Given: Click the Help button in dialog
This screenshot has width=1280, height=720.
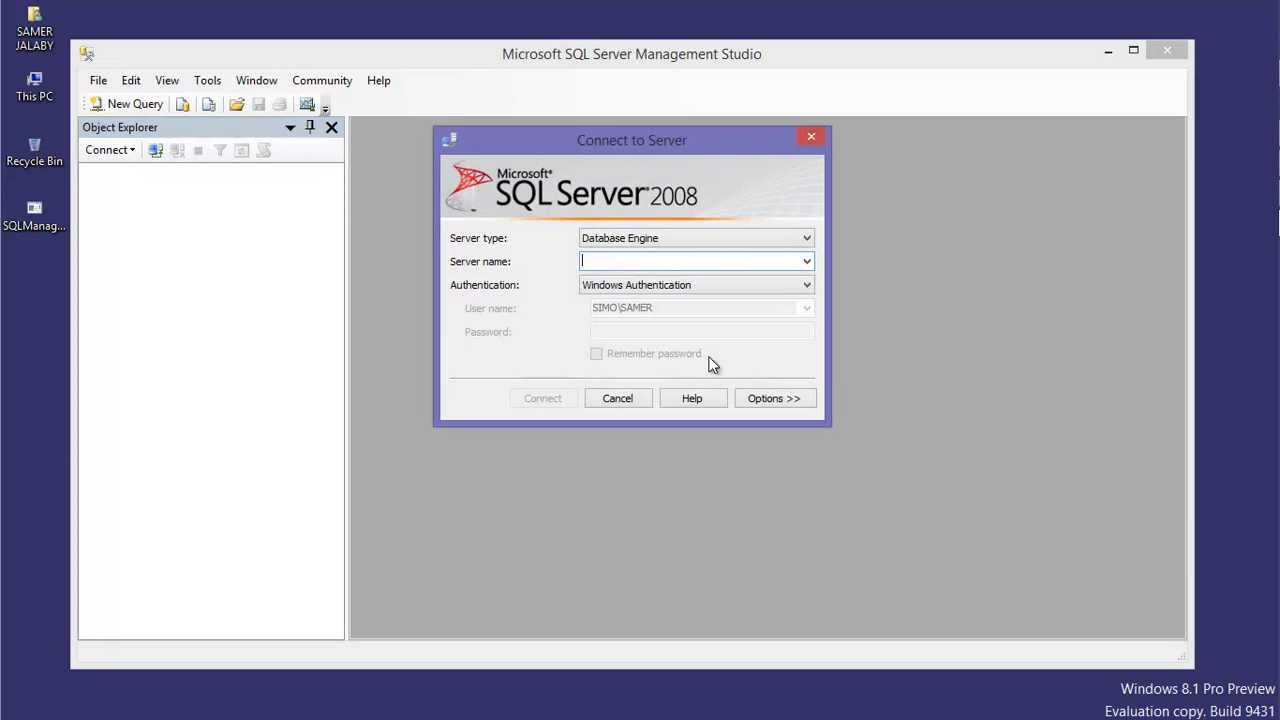Looking at the screenshot, I should [692, 398].
